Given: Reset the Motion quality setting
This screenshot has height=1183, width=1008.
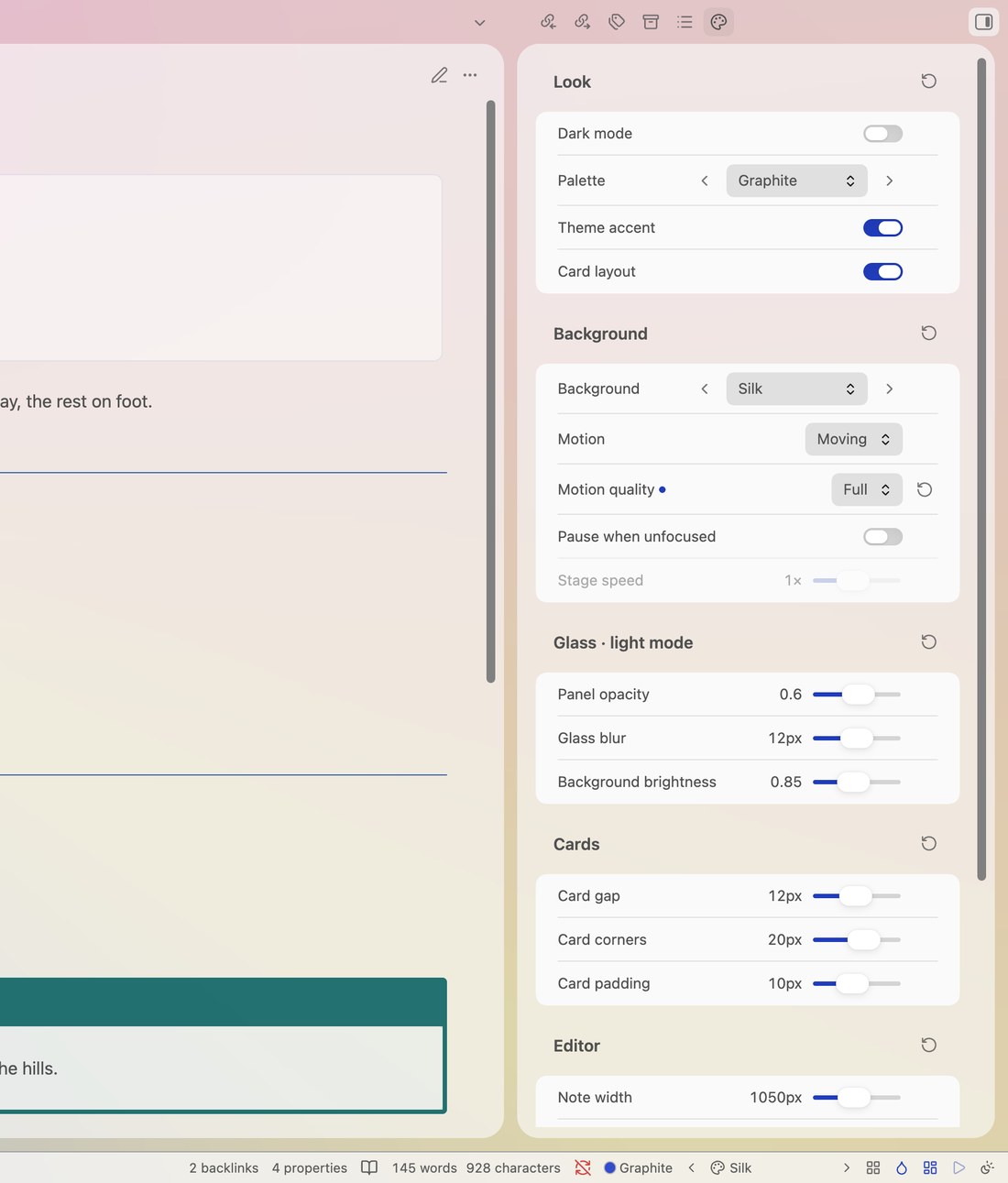Looking at the screenshot, I should tap(925, 489).
